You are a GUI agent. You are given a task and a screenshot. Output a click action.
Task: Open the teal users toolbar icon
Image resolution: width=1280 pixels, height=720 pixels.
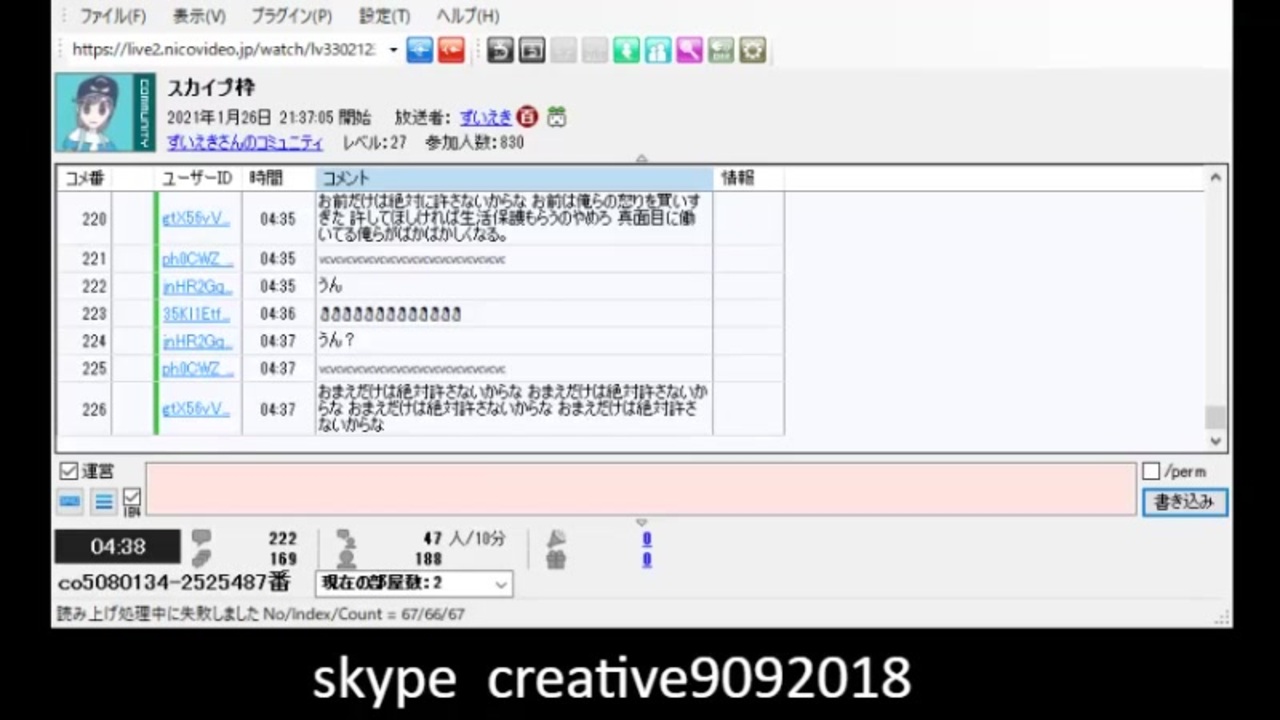[658, 49]
